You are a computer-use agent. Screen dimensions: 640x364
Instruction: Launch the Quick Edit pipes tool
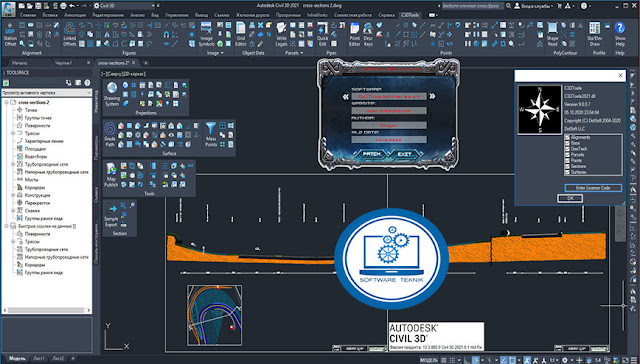tap(322, 34)
